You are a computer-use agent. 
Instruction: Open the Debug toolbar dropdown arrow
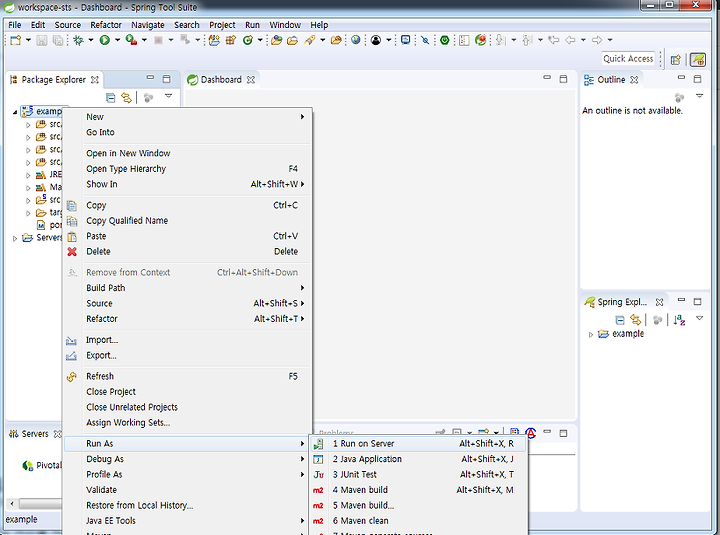(x=91, y=40)
